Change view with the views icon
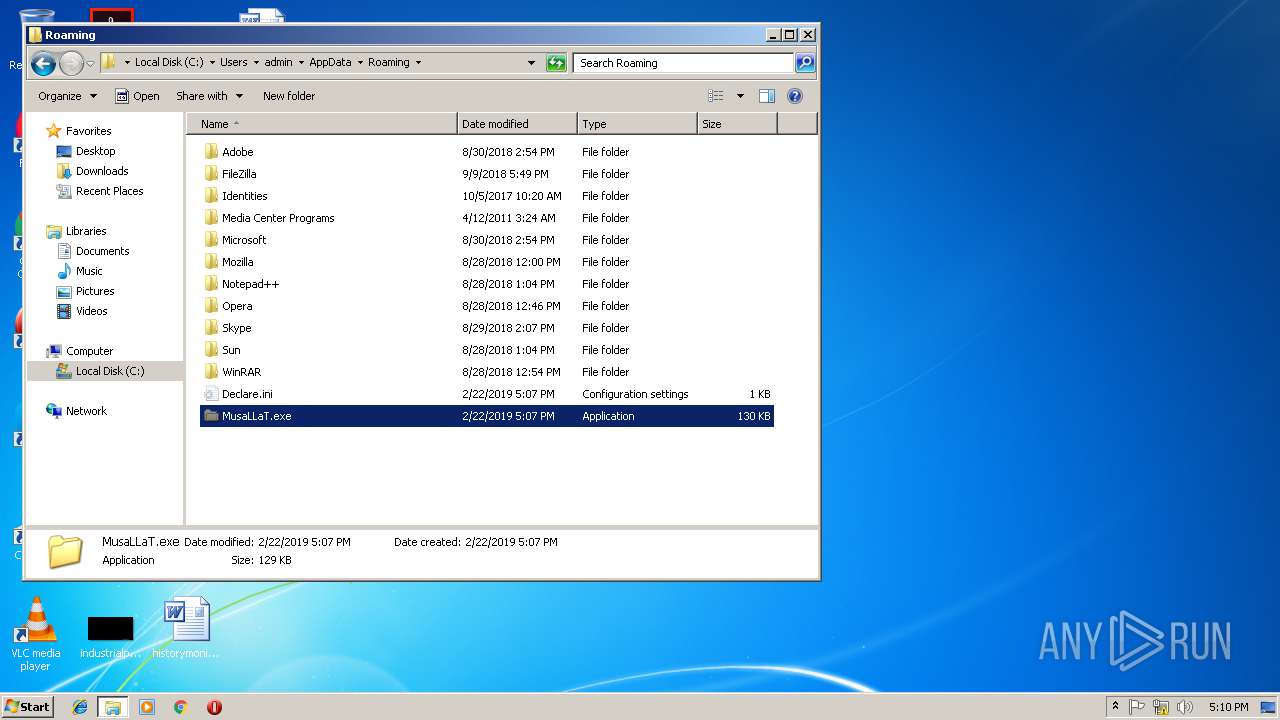This screenshot has height=720, width=1280. [x=716, y=96]
